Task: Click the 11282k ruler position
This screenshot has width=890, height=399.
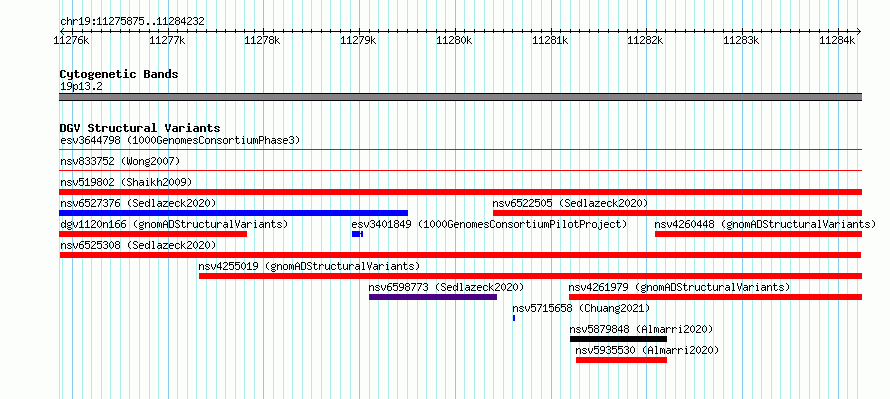Action: pos(645,40)
